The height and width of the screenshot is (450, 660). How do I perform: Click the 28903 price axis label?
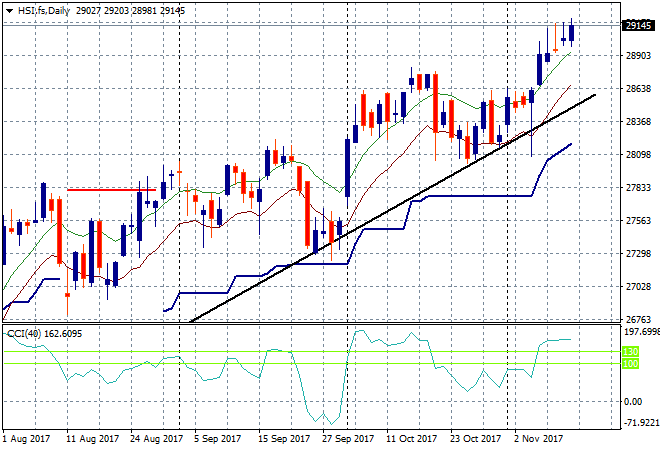point(636,55)
